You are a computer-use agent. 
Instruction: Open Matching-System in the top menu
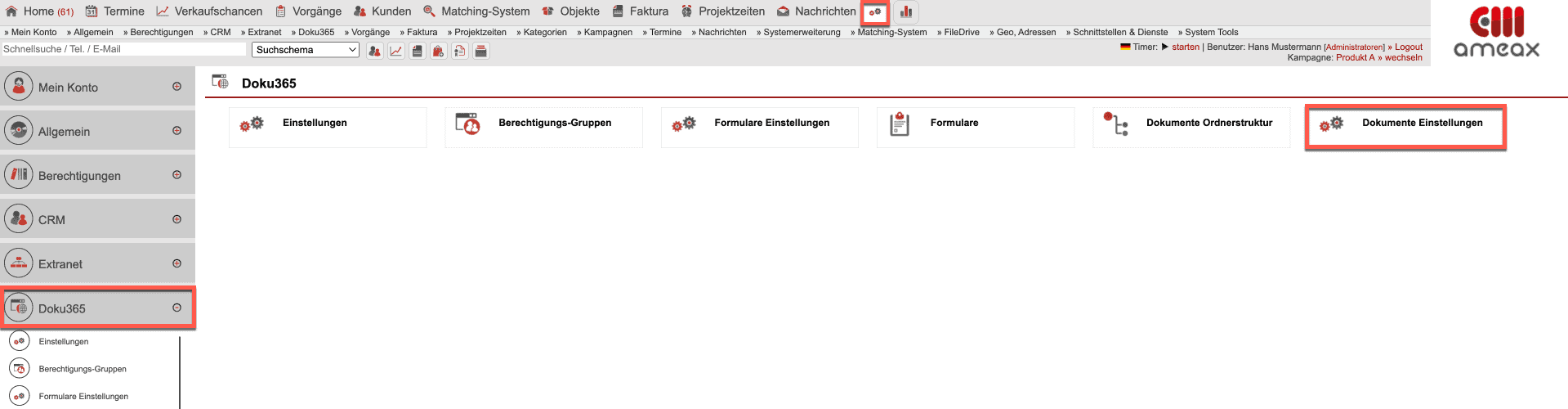click(485, 11)
